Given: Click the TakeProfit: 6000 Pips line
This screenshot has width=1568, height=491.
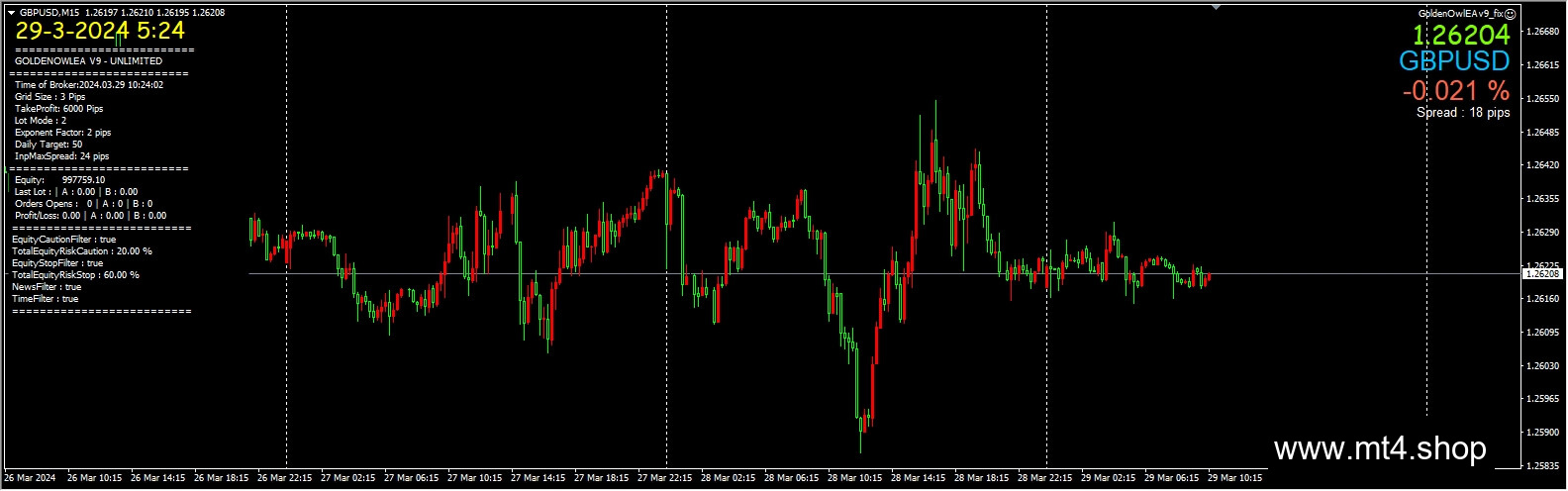Looking at the screenshot, I should (59, 109).
